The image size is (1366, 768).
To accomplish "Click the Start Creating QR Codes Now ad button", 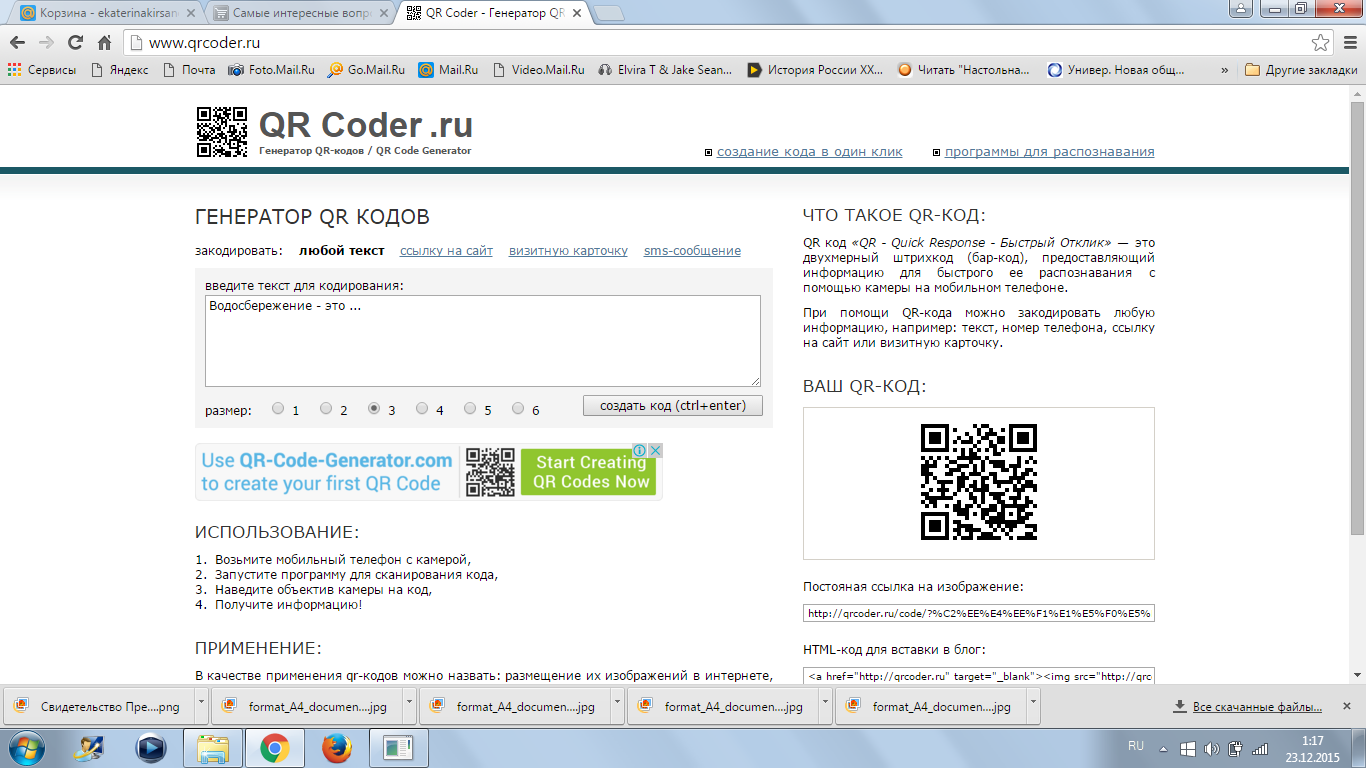I will (x=590, y=472).
